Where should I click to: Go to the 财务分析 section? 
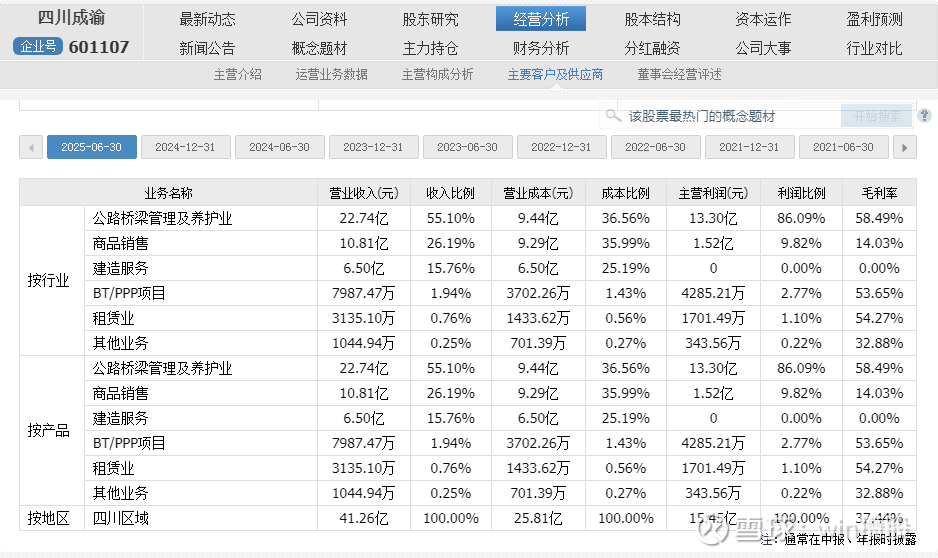(x=541, y=48)
